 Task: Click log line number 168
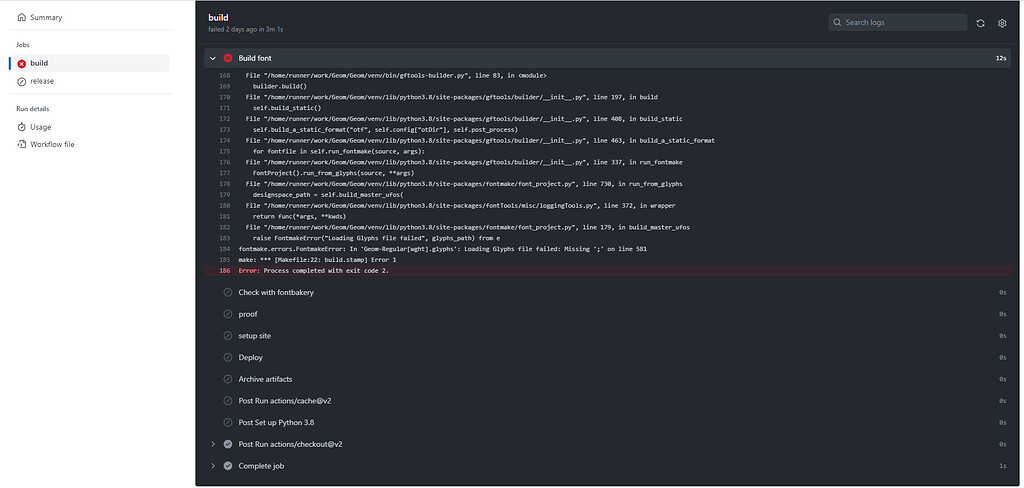[x=224, y=75]
